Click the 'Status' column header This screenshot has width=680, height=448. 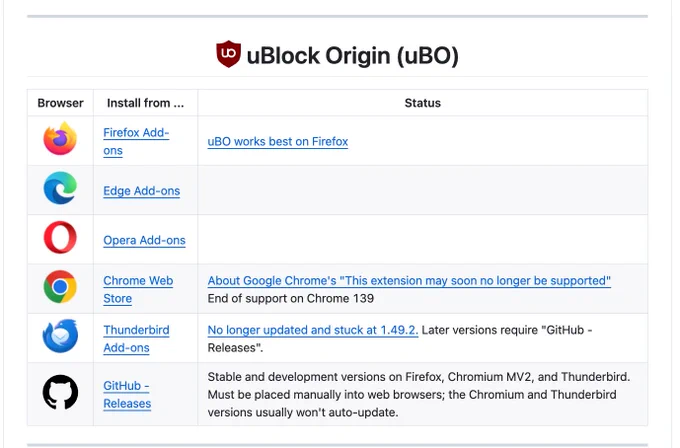(422, 103)
